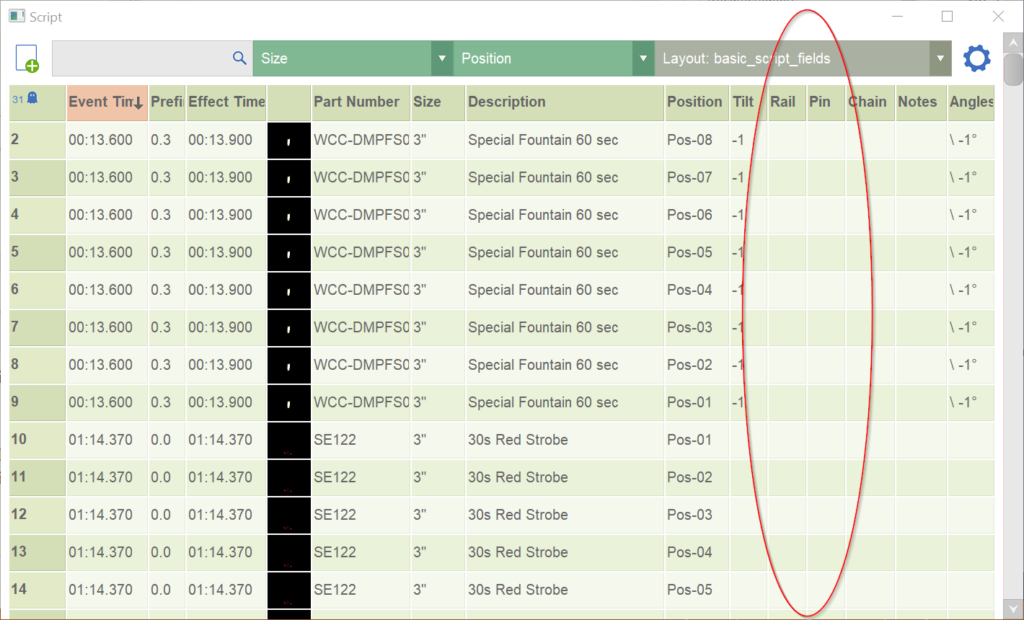
Task: Click the Tilt column header
Action: (x=743, y=102)
